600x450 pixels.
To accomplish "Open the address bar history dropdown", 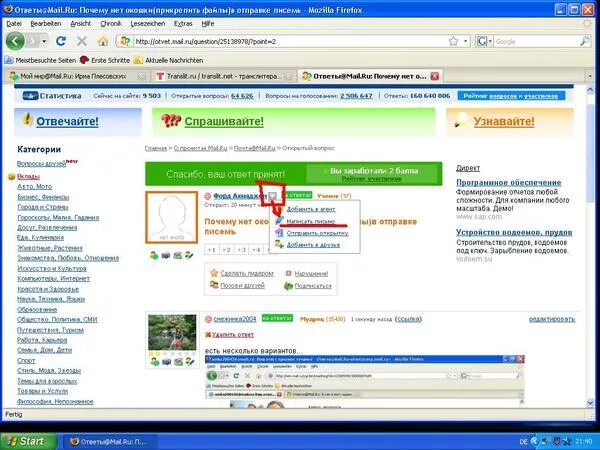I will (466, 41).
